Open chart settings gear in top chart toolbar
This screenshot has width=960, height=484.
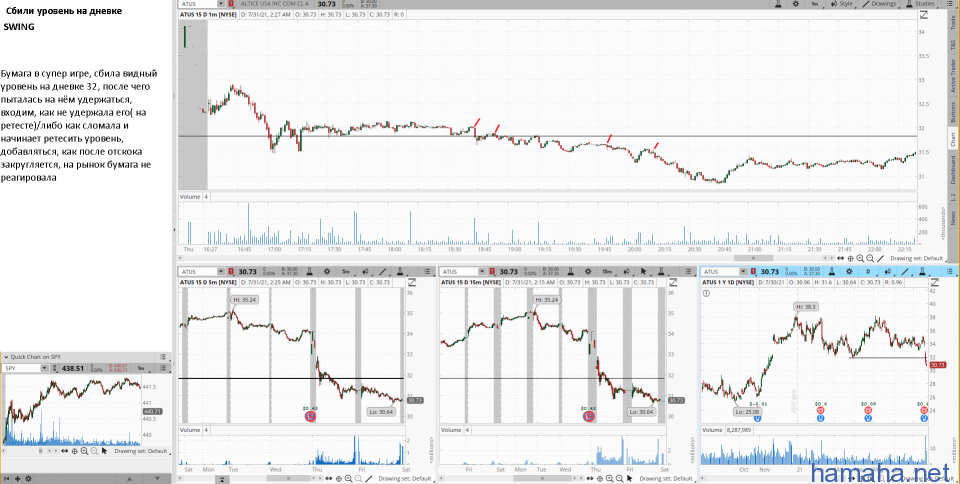tap(795, 3)
